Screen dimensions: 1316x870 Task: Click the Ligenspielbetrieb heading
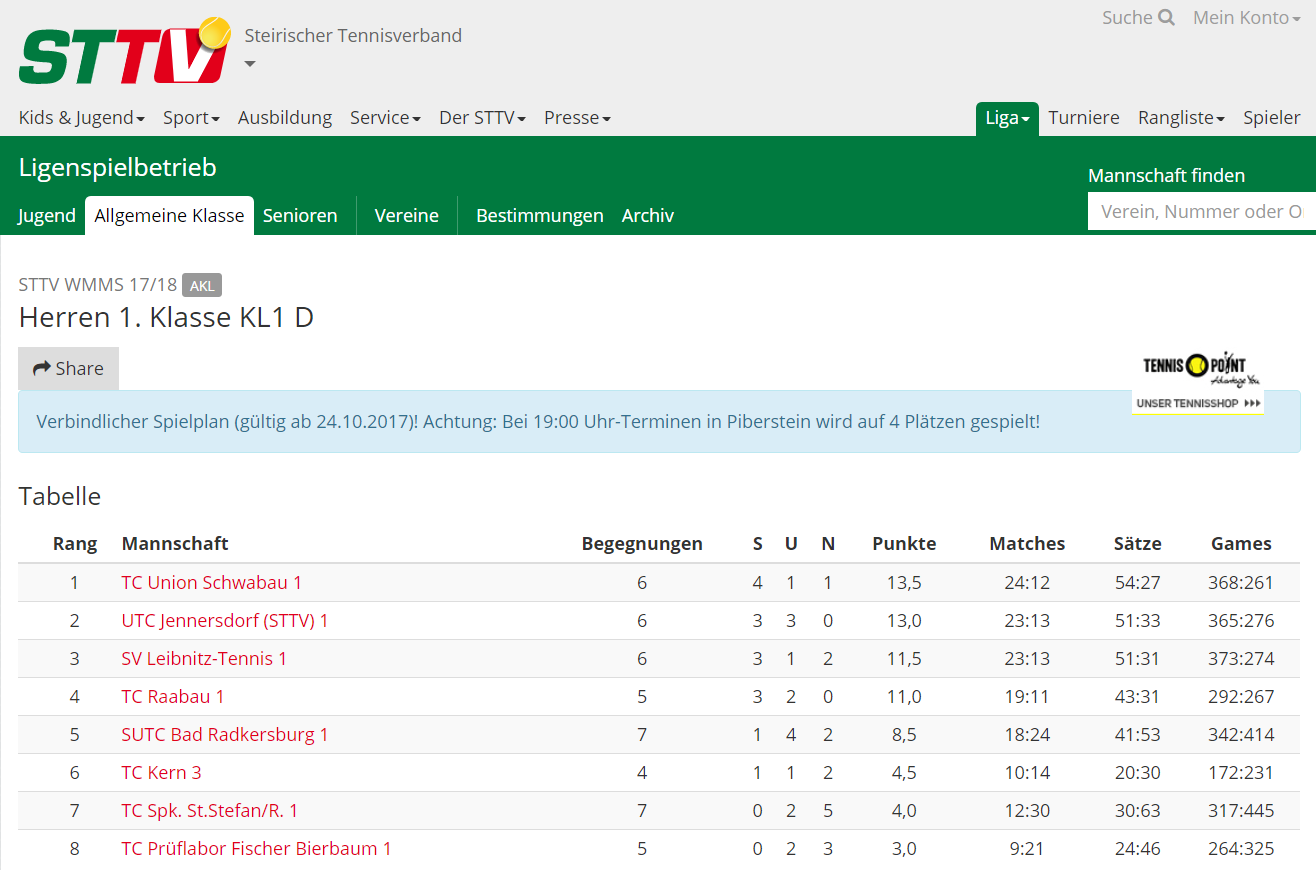click(118, 168)
